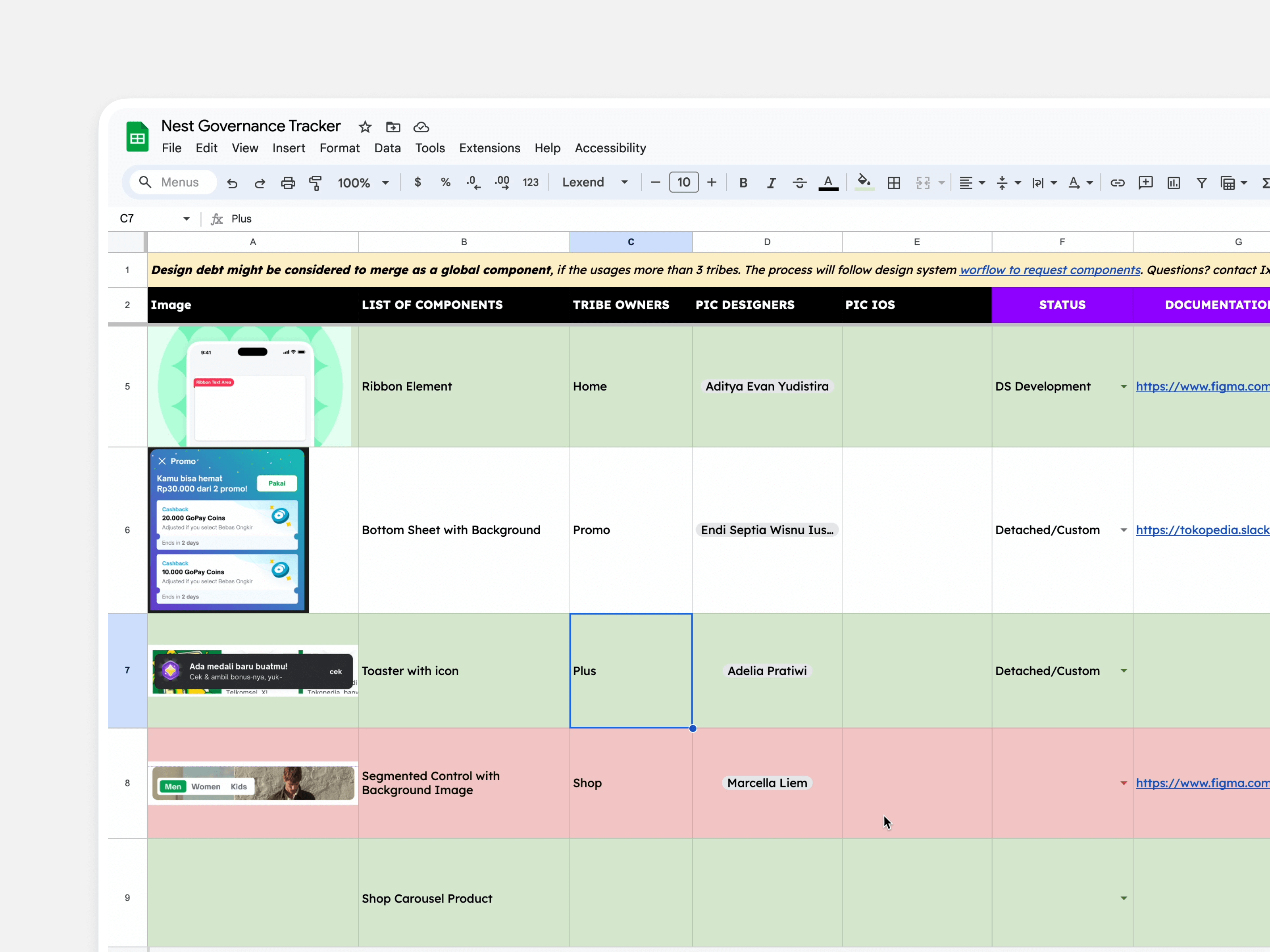Open the Format menu
1270x952 pixels.
pyautogui.click(x=339, y=148)
